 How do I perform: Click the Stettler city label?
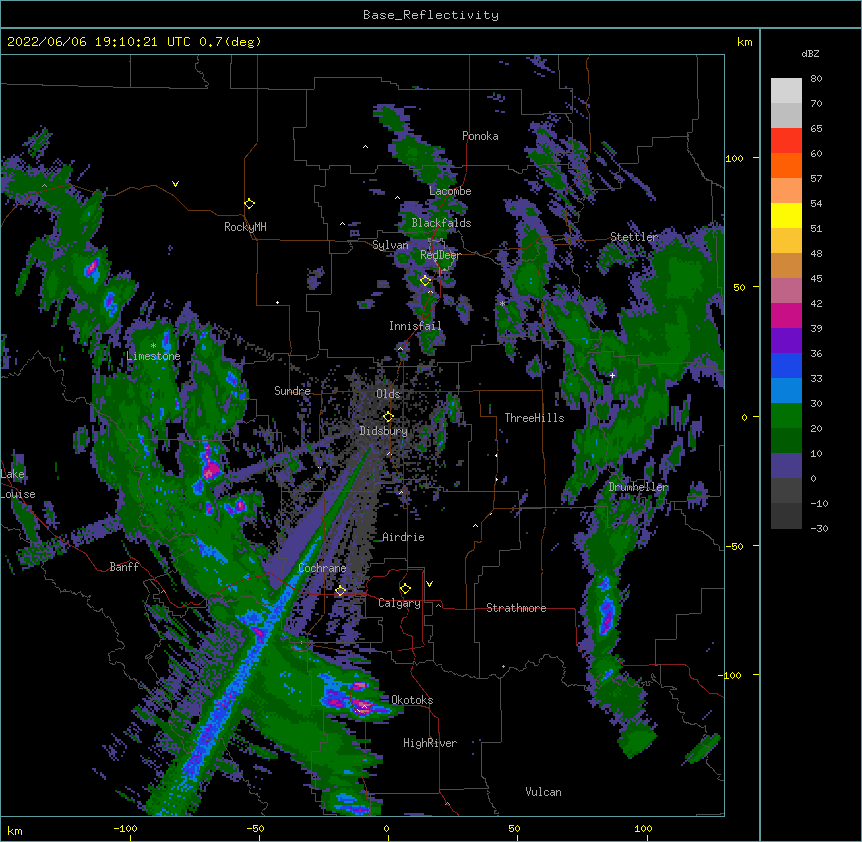point(634,237)
